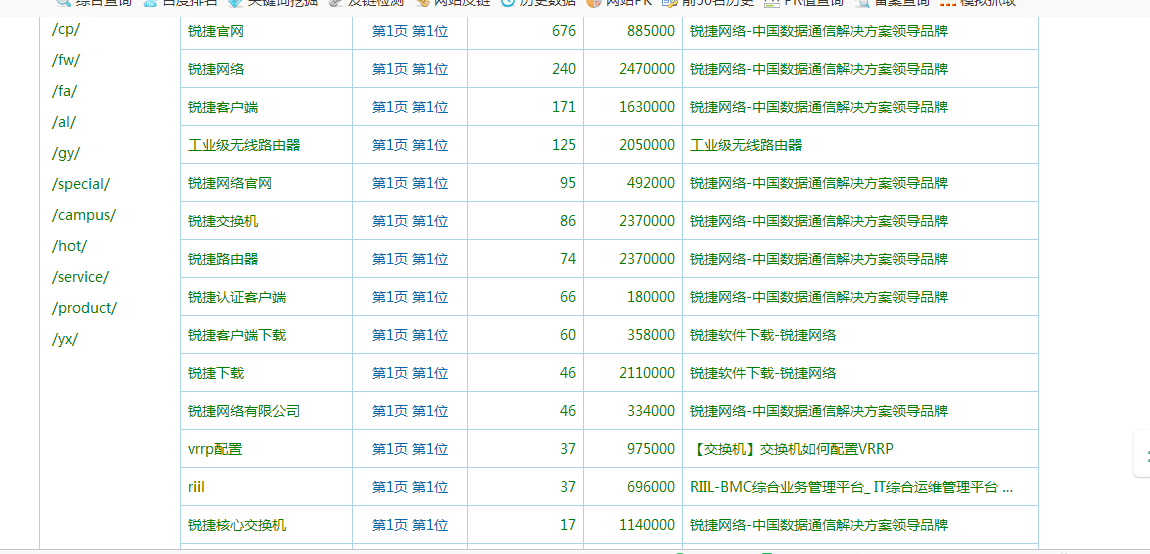Select keyword 锐捷交换机
Viewport: 1150px width, 554px height.
tap(223, 221)
